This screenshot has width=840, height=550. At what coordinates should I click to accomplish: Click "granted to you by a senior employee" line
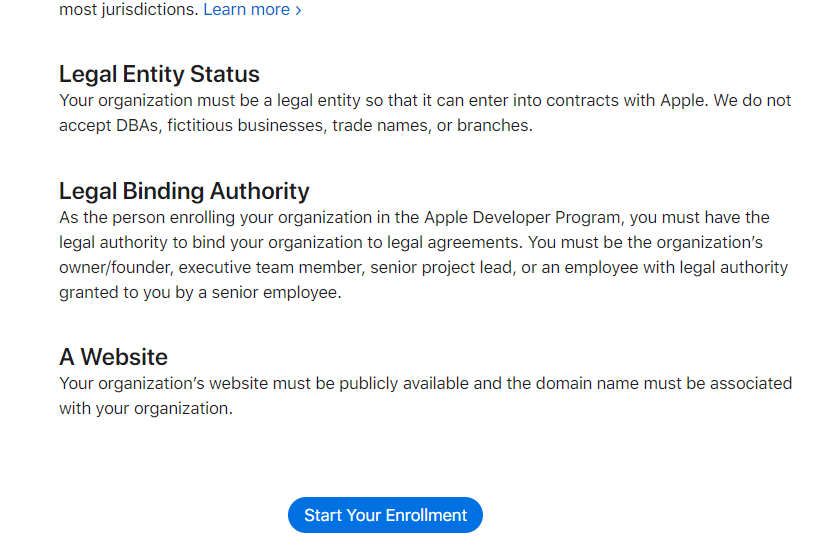pyautogui.click(x=200, y=293)
